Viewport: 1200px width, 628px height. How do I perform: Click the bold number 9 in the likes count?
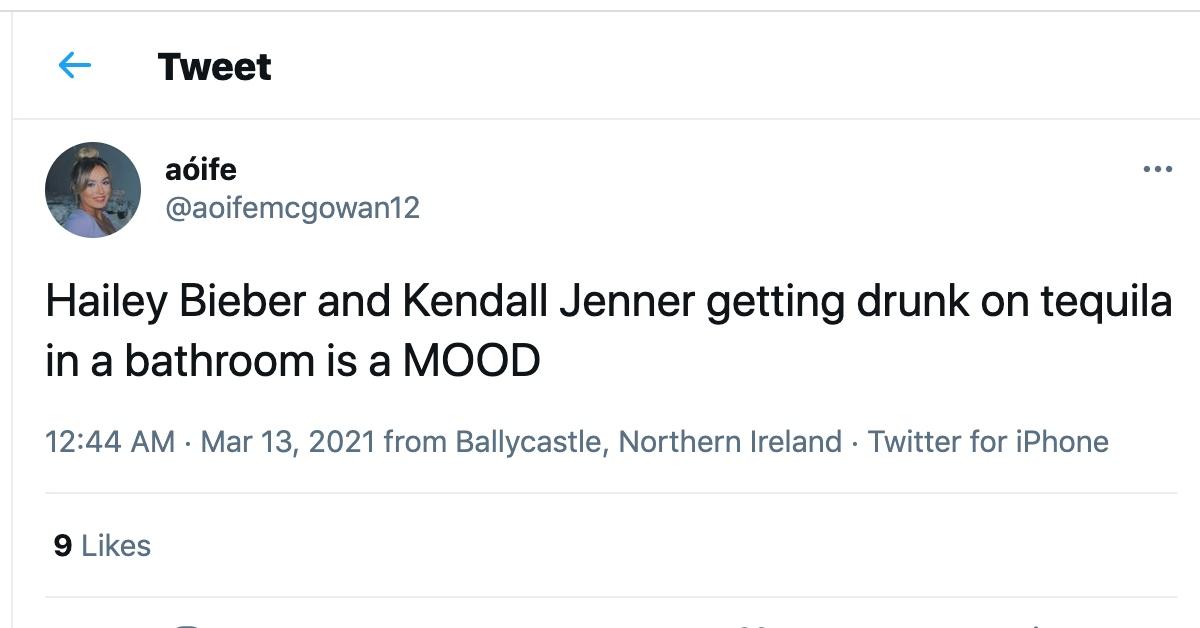[62, 546]
